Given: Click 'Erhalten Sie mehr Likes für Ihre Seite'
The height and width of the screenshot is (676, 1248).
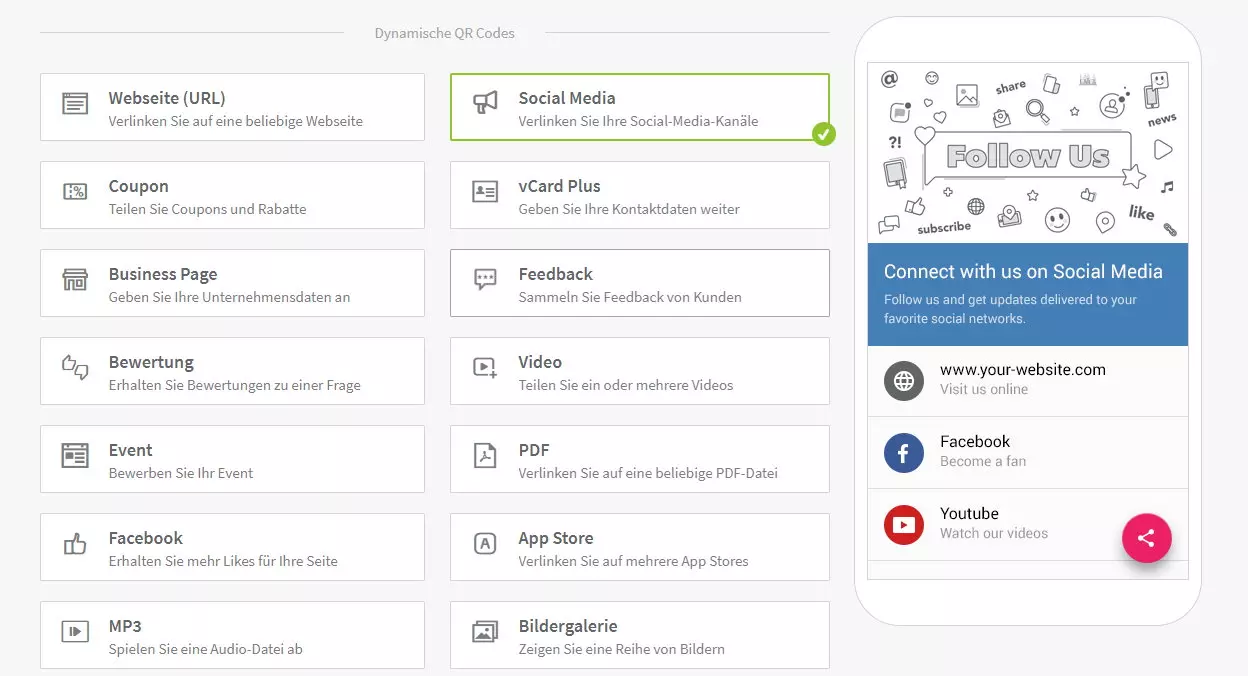Looking at the screenshot, I should [223, 561].
